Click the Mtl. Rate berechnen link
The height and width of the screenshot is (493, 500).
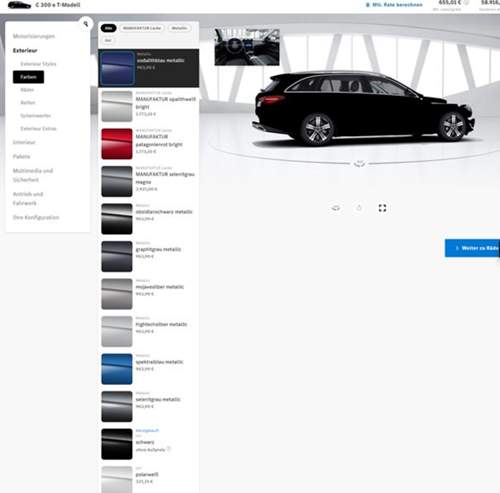(394, 5)
